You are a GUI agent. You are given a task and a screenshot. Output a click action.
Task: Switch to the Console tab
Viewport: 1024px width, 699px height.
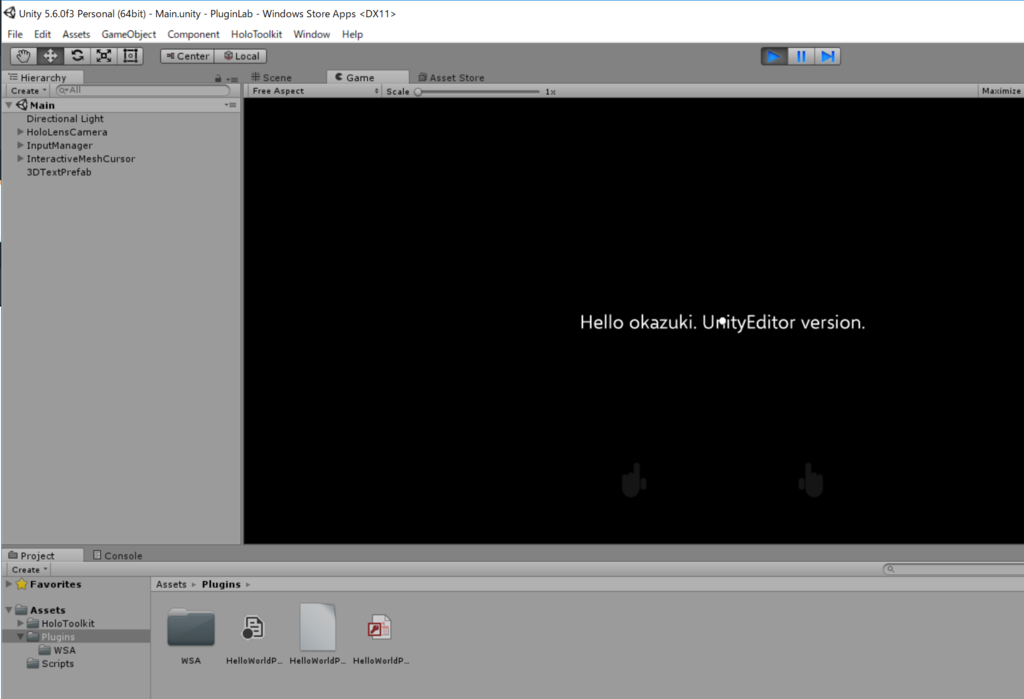(x=118, y=555)
